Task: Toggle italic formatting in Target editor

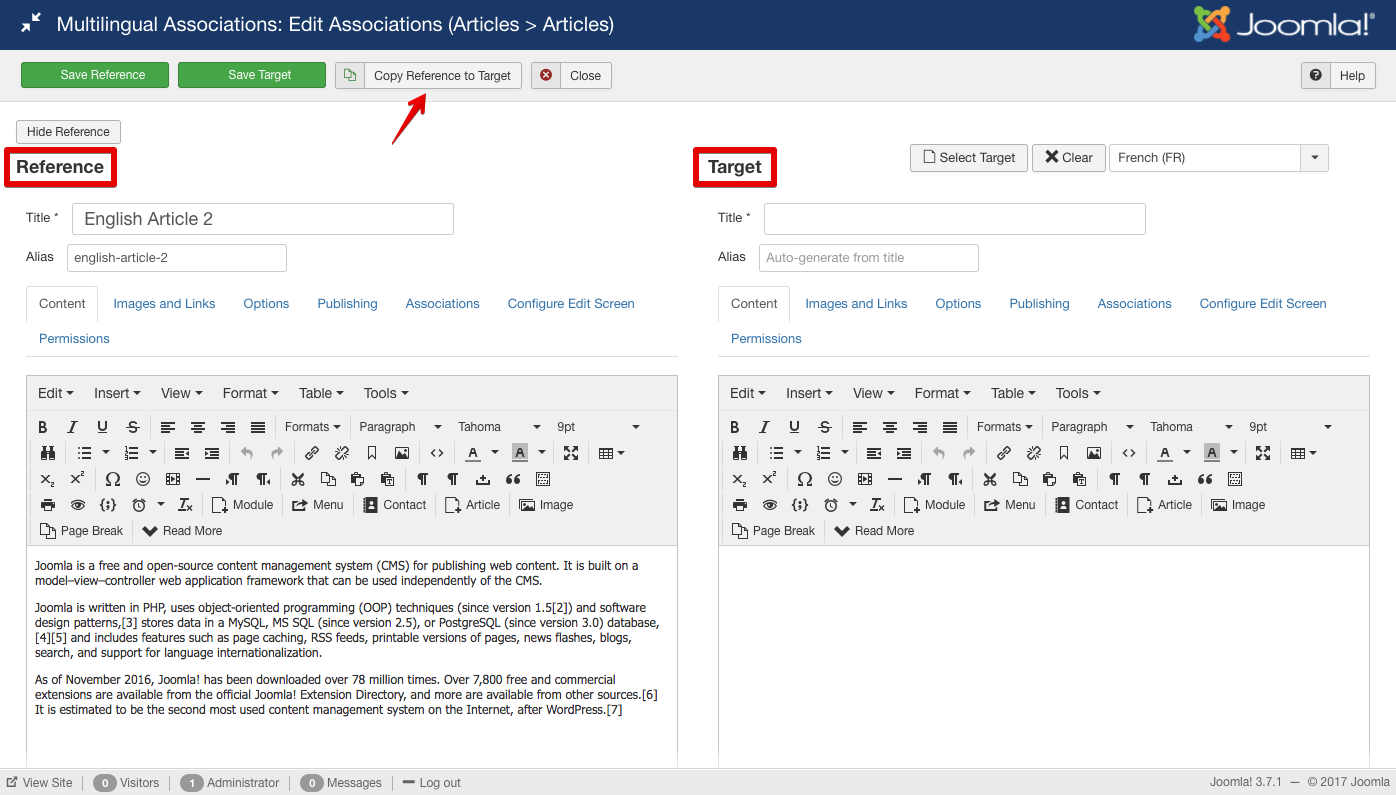Action: (x=765, y=427)
